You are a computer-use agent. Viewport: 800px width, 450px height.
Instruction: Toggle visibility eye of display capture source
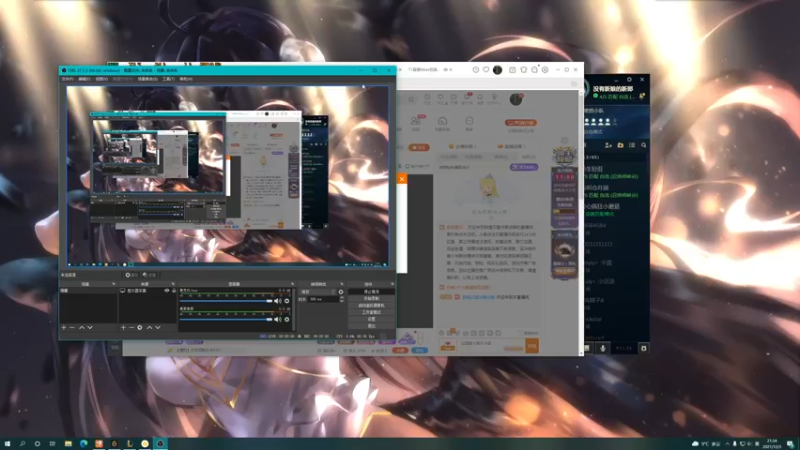pyautogui.click(x=166, y=291)
